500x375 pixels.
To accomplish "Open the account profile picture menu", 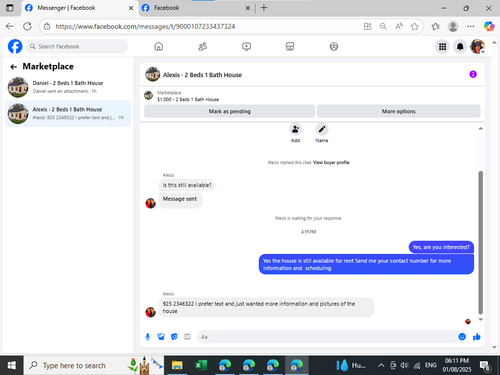I will [477, 46].
